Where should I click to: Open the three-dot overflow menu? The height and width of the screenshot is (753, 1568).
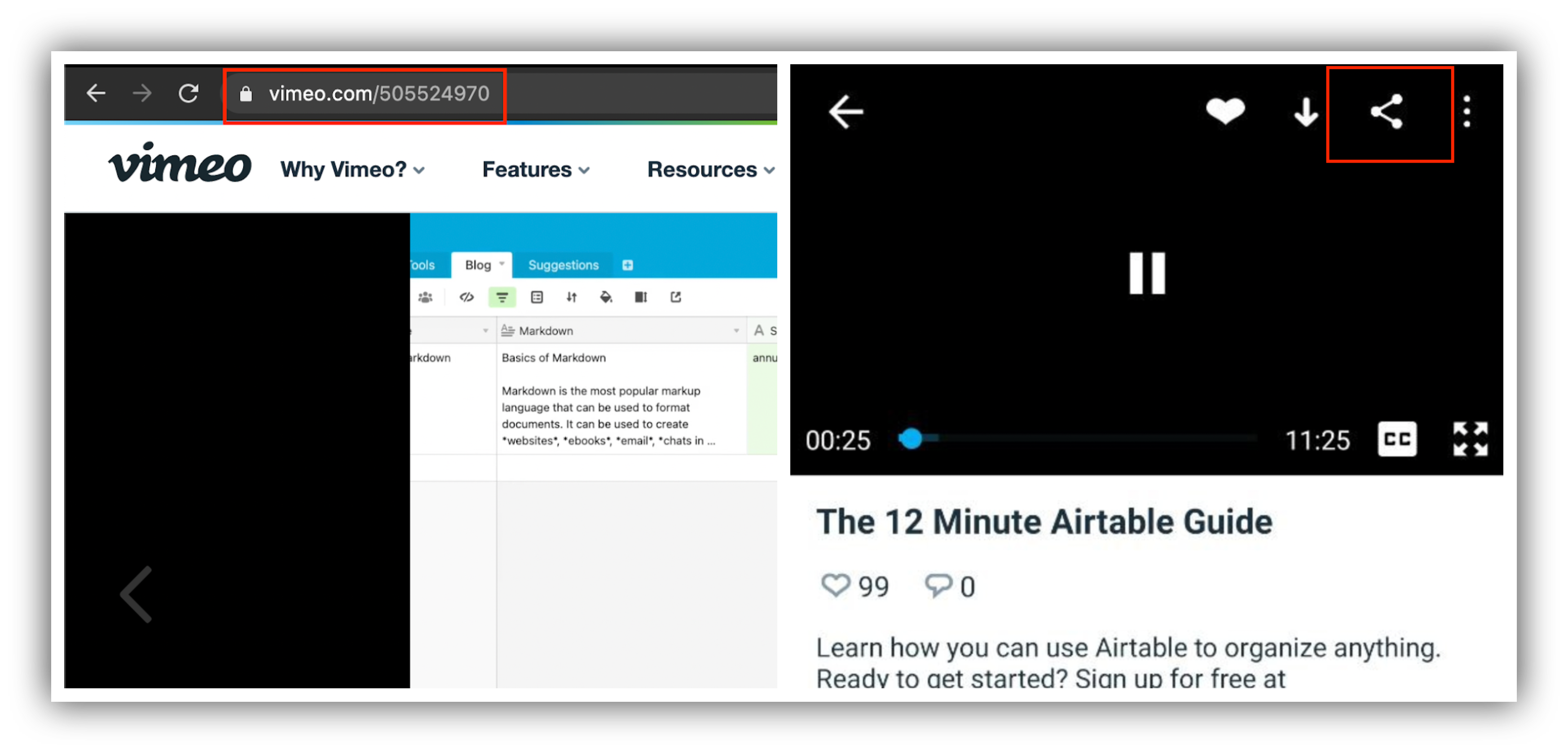click(x=1467, y=112)
